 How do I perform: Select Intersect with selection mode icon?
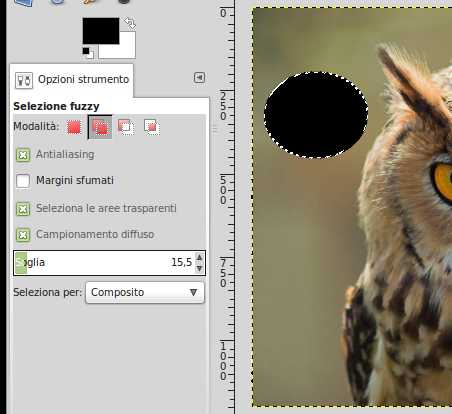152,127
